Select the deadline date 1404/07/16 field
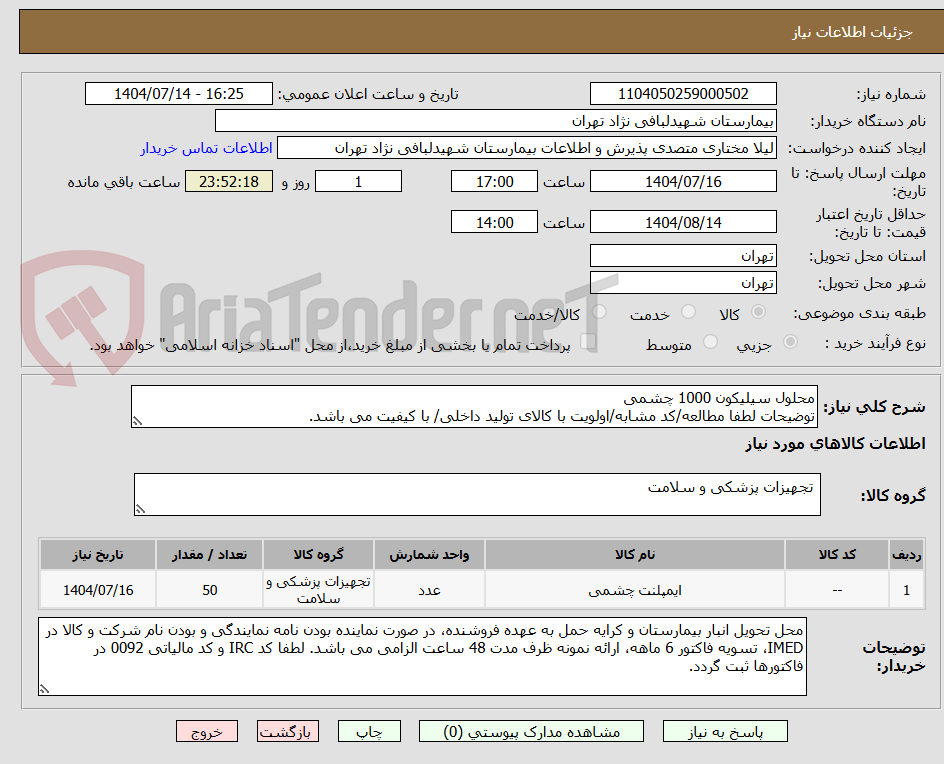The image size is (944, 764). coord(683,181)
